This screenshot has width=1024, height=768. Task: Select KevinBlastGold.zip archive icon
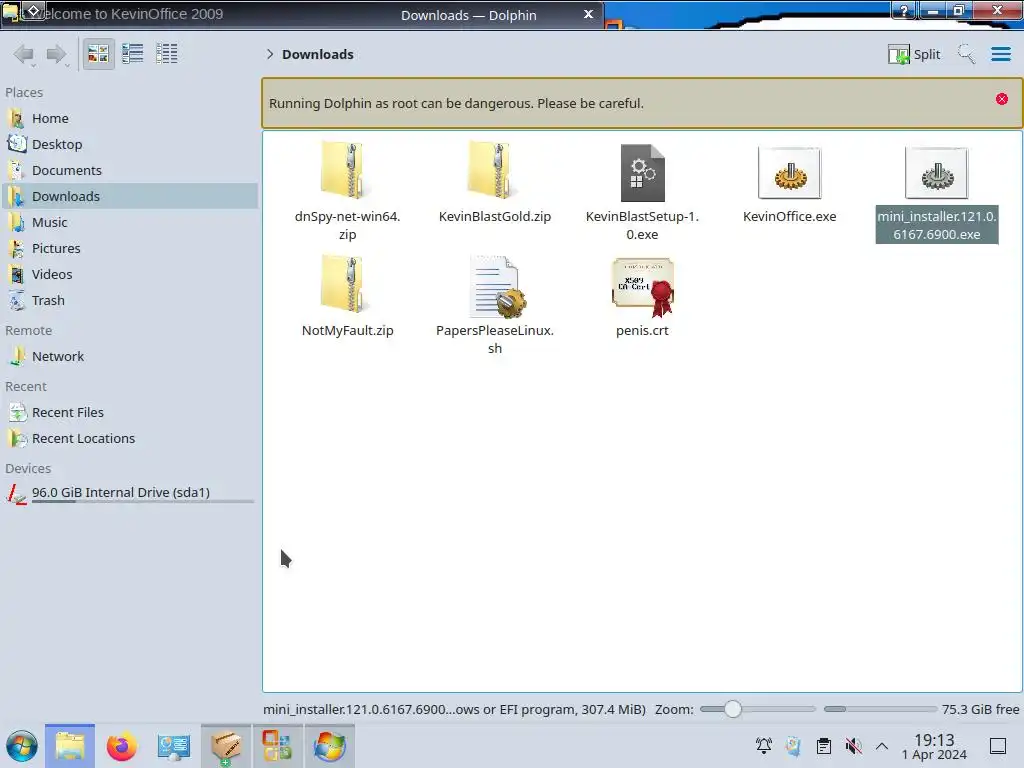pos(494,171)
